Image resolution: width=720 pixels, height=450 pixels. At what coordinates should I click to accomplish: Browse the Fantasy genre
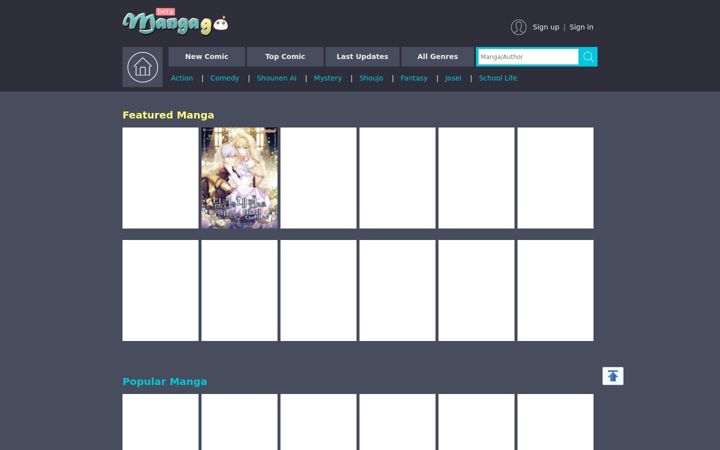[x=414, y=78]
